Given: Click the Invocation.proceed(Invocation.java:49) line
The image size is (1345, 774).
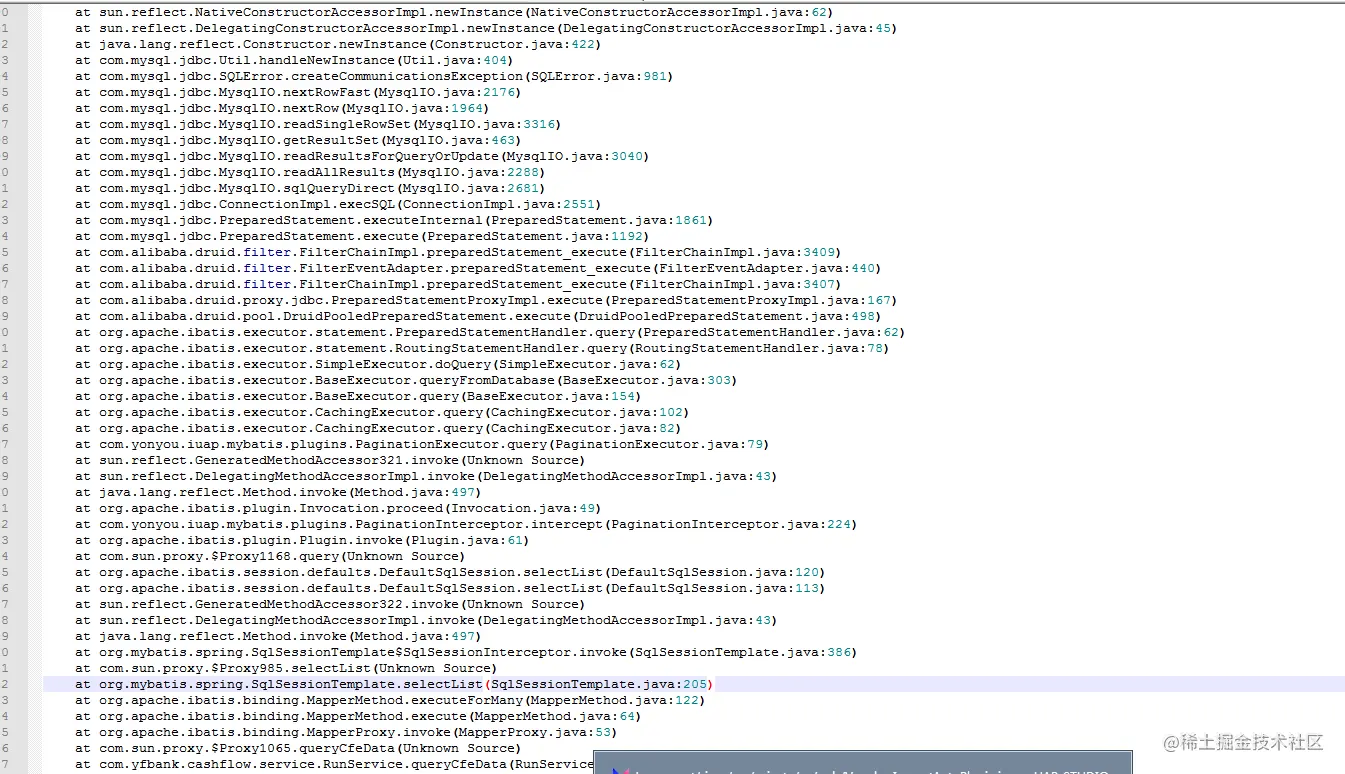Looking at the screenshot, I should [338, 508].
